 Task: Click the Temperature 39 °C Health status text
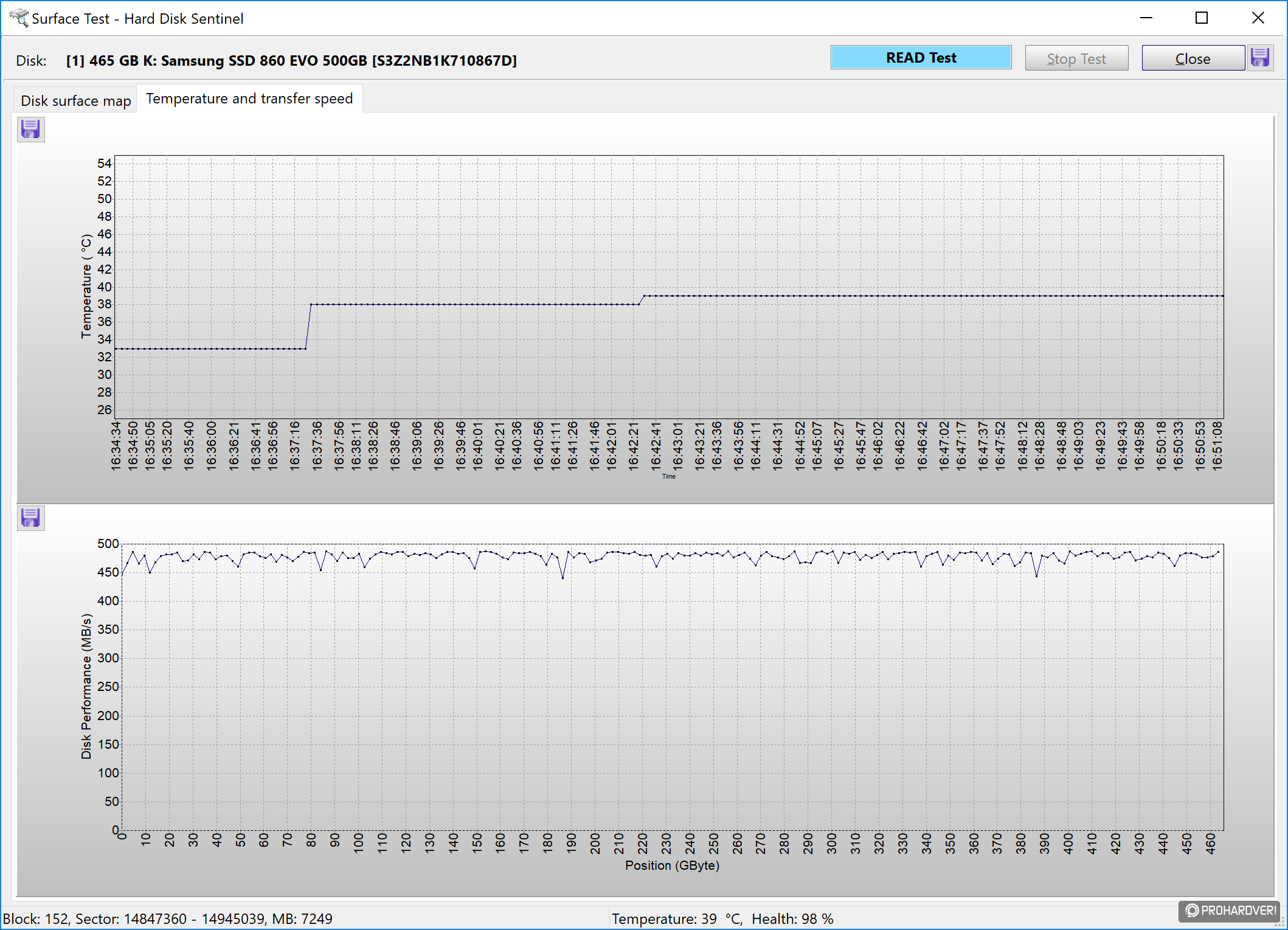coord(722,918)
